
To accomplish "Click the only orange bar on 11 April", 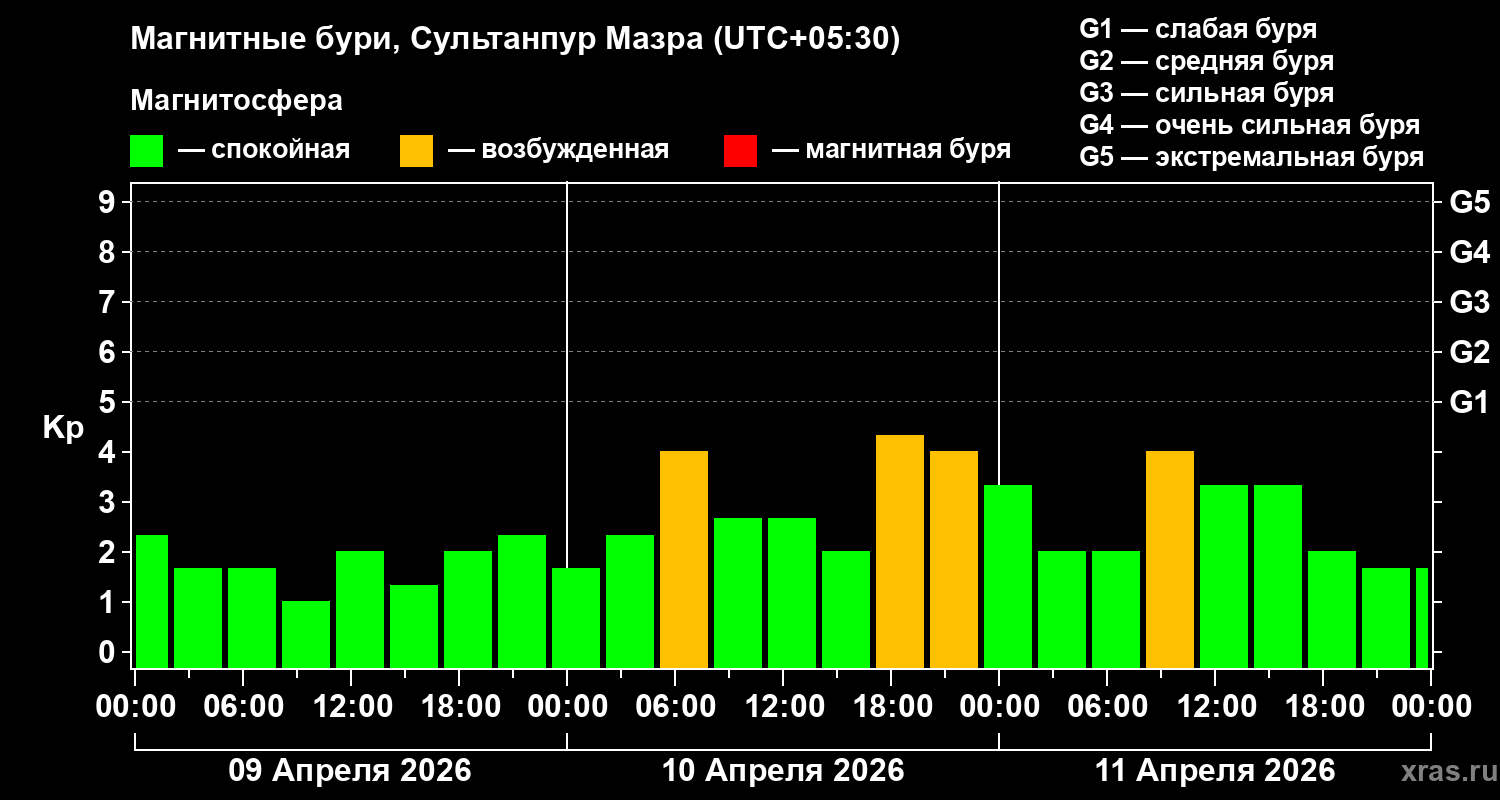I will click(x=1170, y=559).
